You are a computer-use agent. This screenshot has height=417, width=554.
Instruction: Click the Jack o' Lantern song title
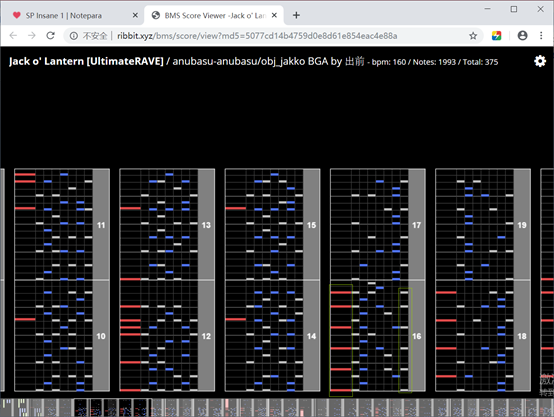86,61
